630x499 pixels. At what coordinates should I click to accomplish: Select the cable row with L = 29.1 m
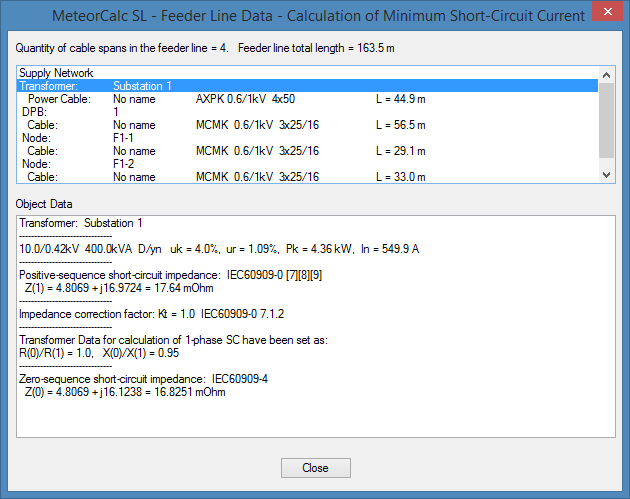pos(307,151)
